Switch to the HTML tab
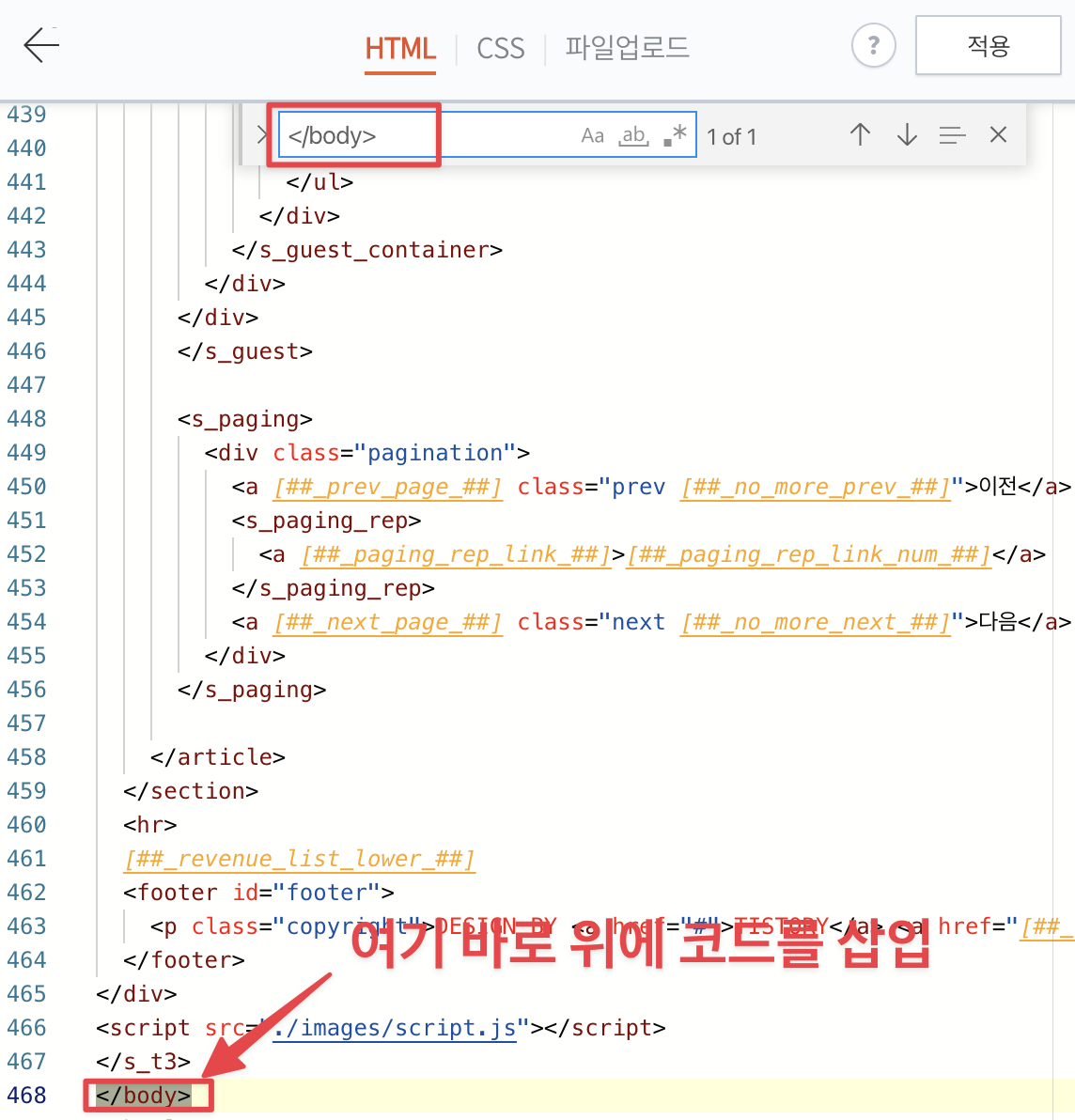 coord(400,49)
